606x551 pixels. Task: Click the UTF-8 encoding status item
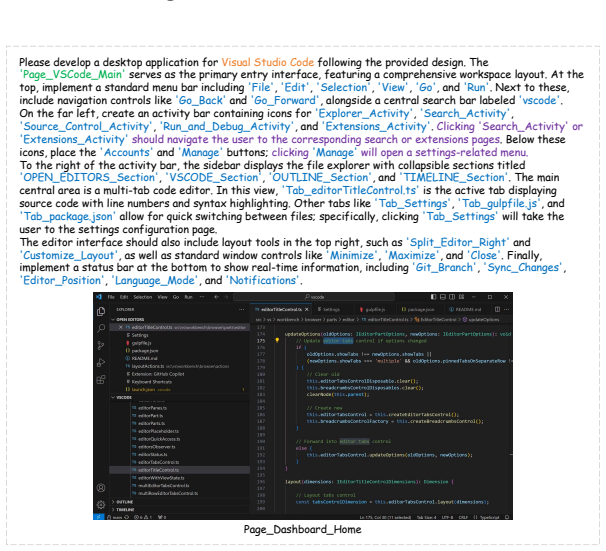point(448,517)
